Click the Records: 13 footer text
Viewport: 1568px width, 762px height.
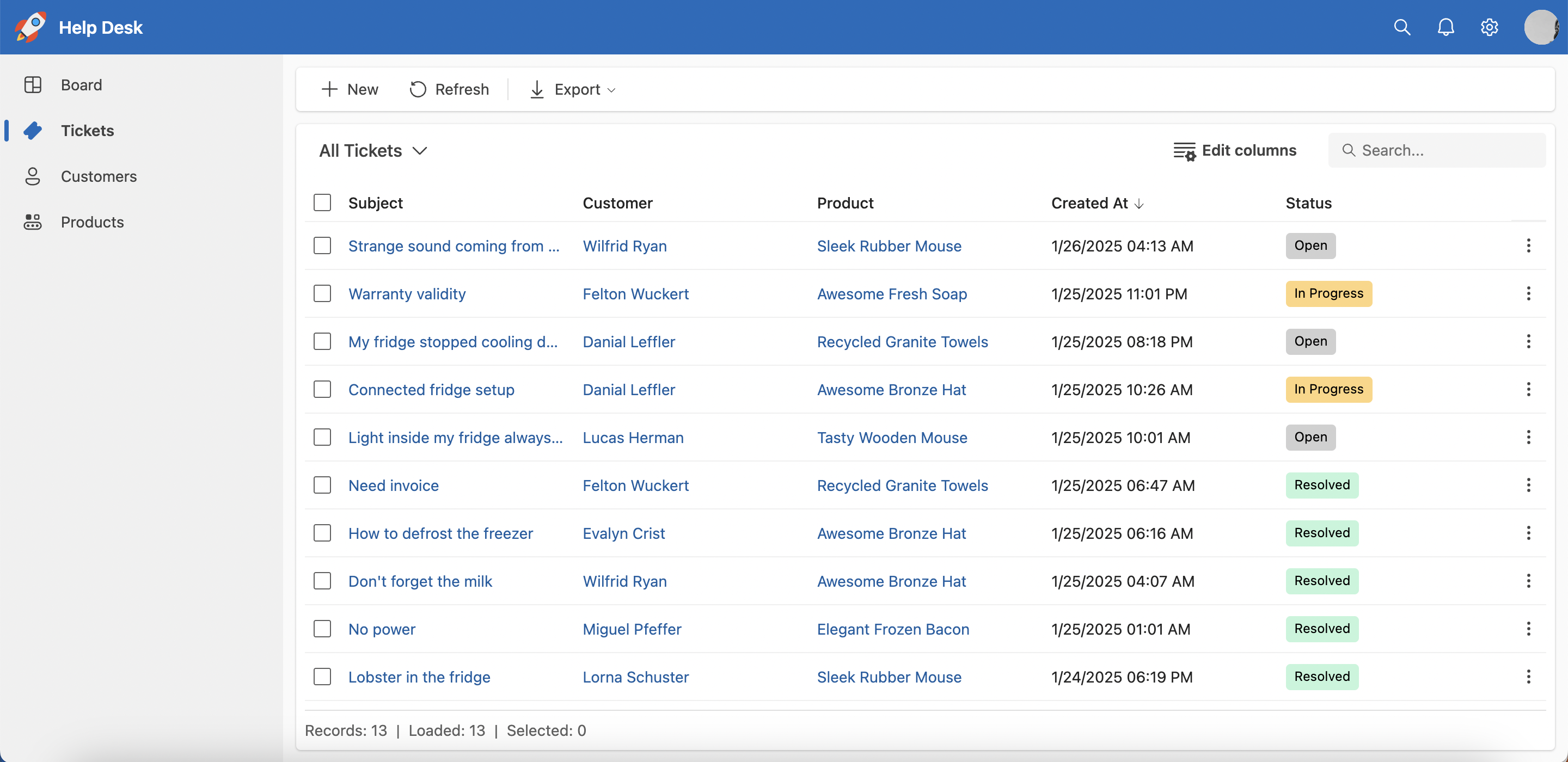pos(345,730)
